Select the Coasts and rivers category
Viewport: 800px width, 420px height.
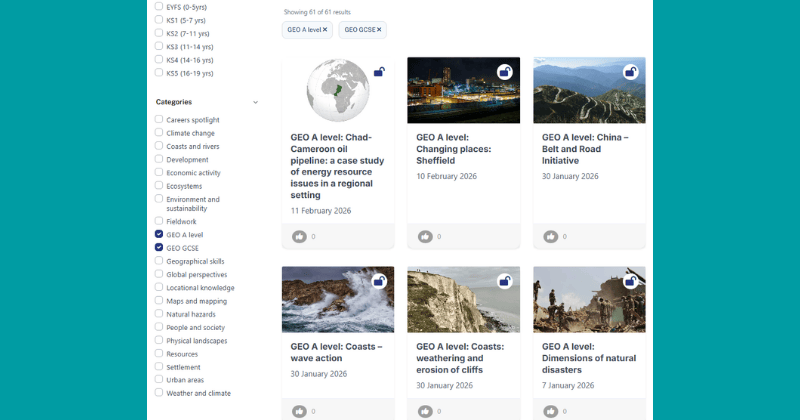(x=159, y=145)
